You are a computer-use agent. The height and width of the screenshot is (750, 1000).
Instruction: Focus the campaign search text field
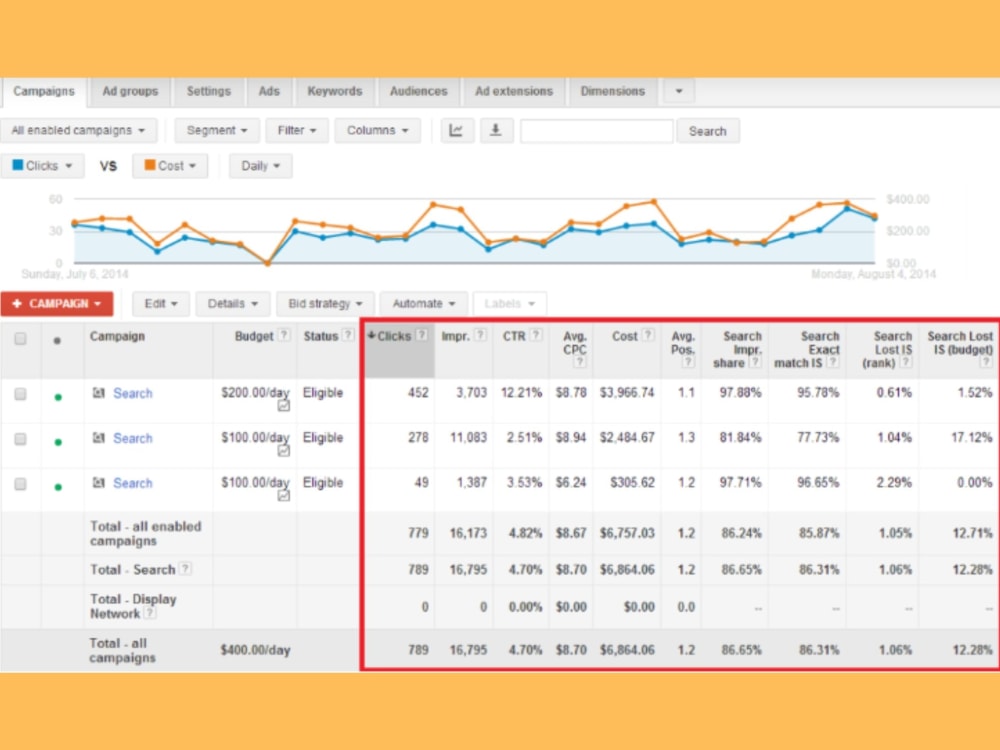(596, 131)
